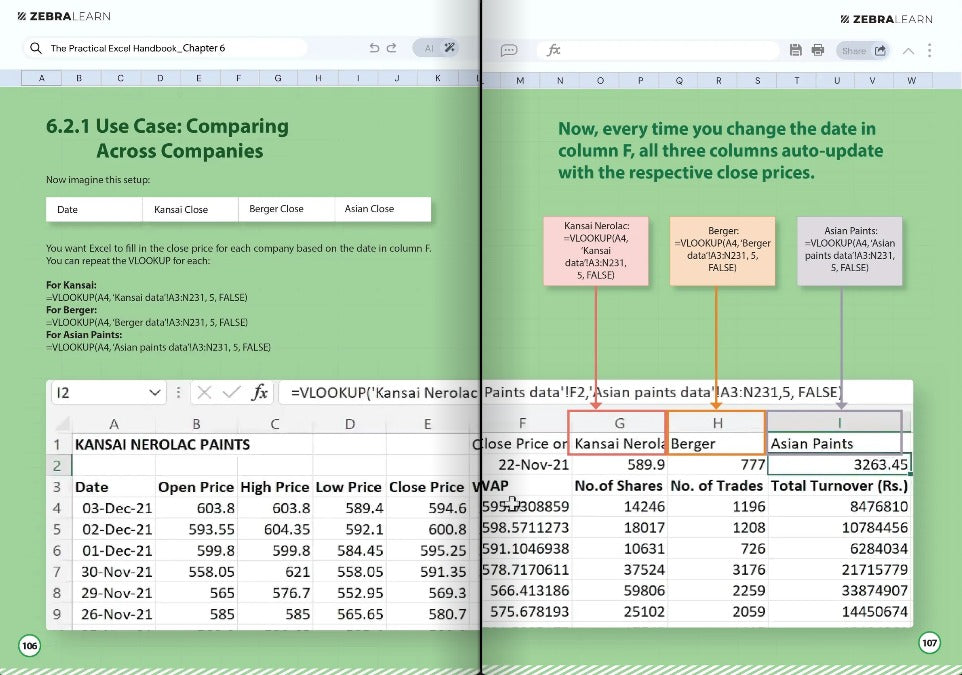This screenshot has height=675, width=962.
Task: Click the cell showing 589.9
Action: coord(620,465)
